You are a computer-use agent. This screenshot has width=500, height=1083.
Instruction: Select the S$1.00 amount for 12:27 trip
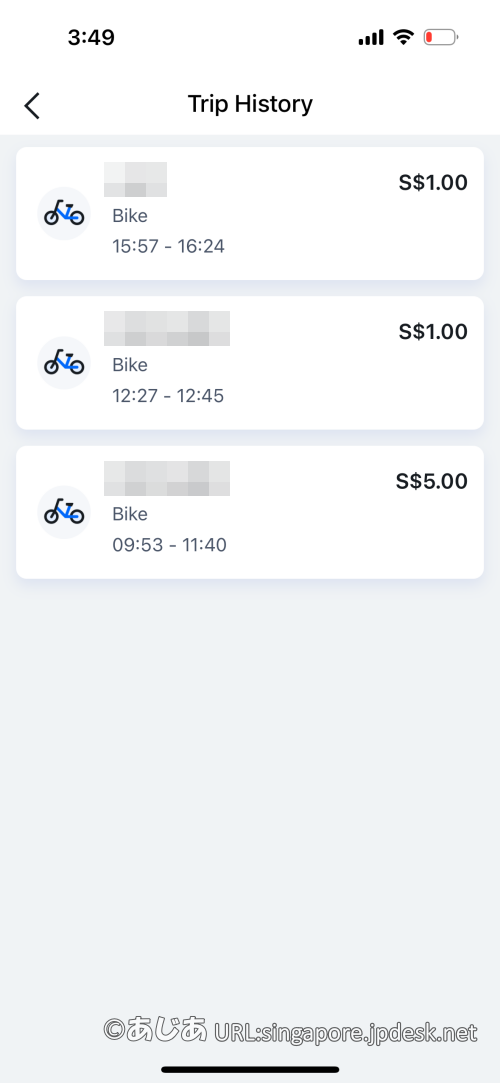point(433,332)
